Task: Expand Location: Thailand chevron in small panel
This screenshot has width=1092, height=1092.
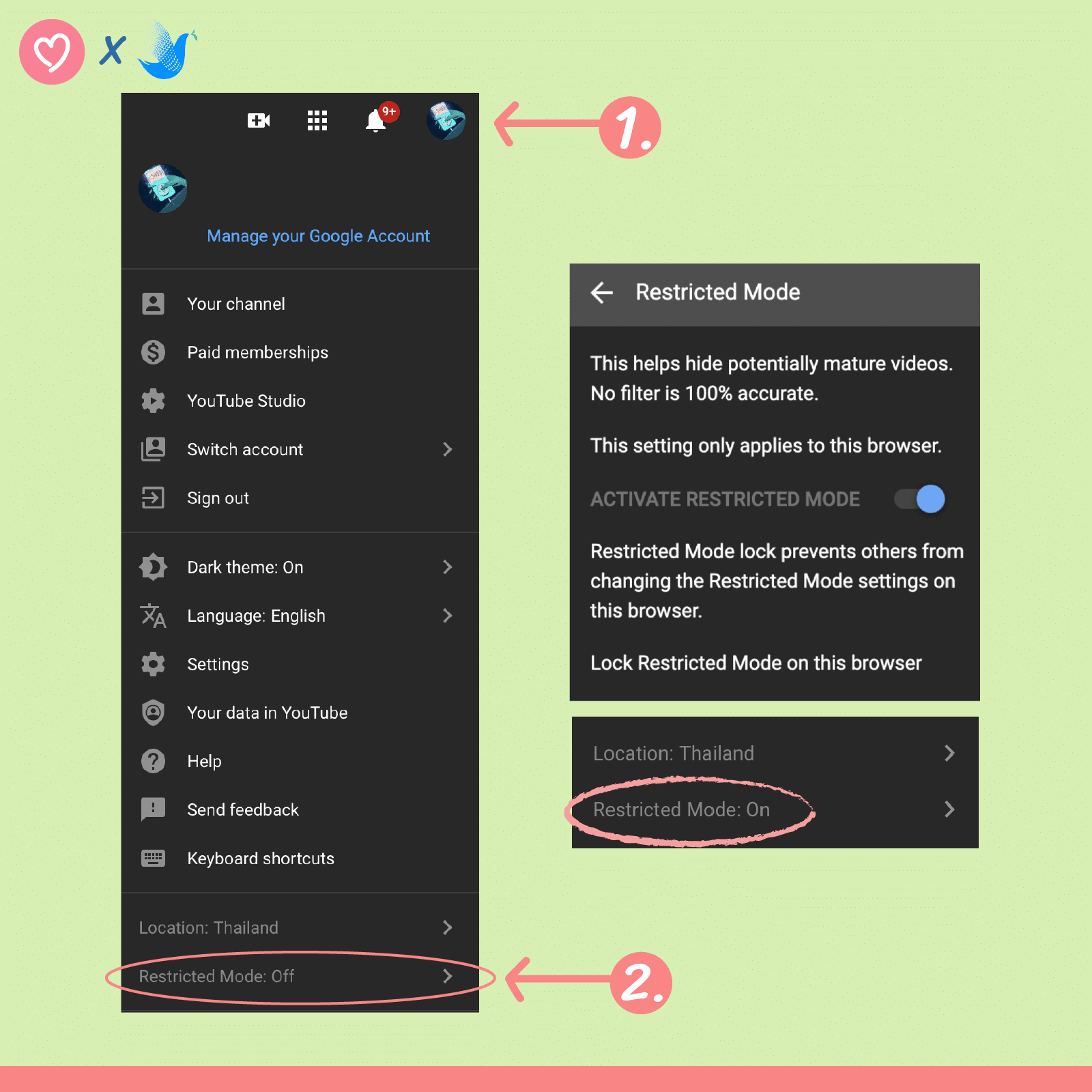Action: (x=949, y=753)
